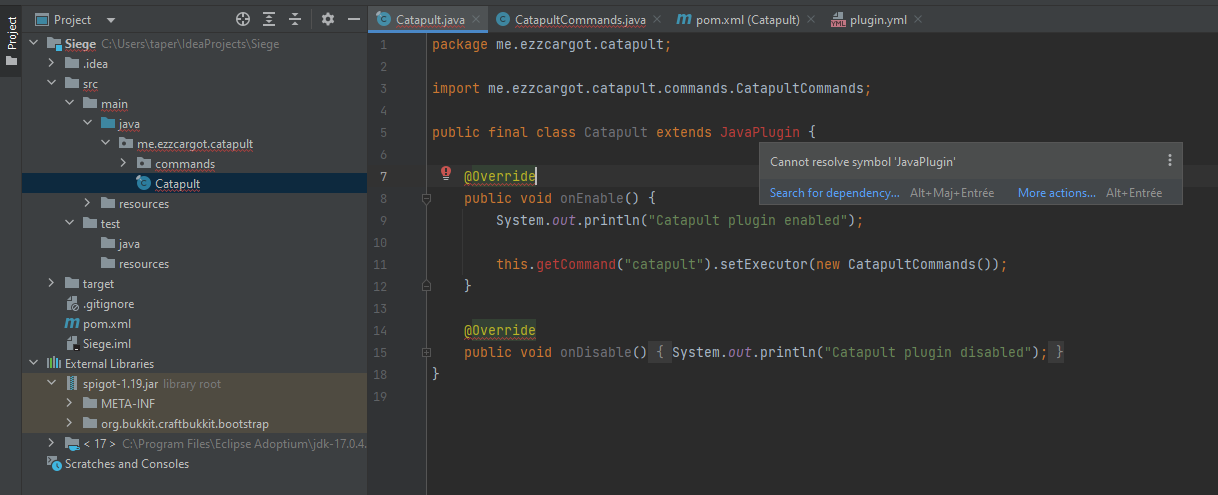This screenshot has height=495, width=1218.
Task: Close the CatapultCommands.java tab
Action: 656,19
